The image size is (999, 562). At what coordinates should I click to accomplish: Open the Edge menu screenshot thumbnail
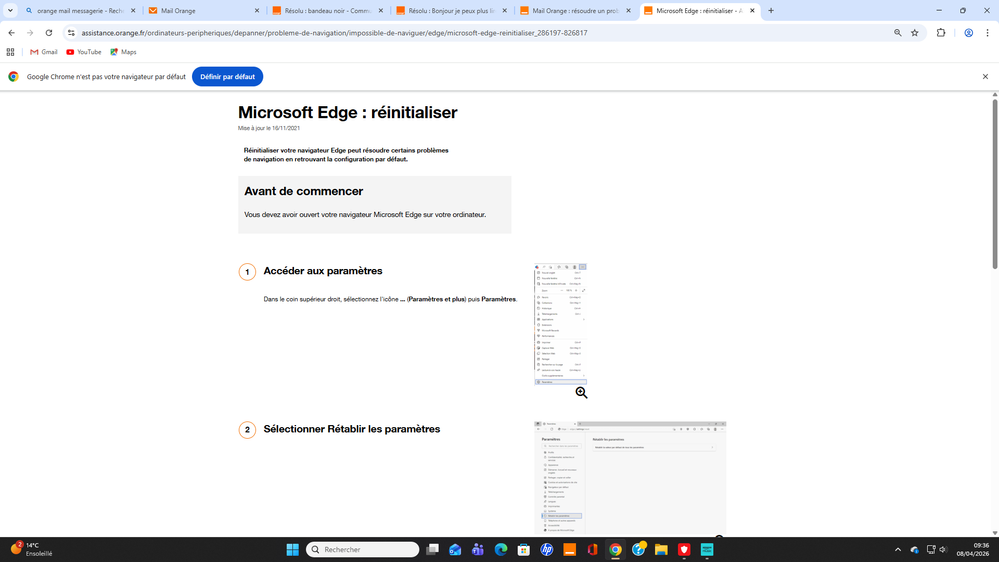[x=560, y=324]
